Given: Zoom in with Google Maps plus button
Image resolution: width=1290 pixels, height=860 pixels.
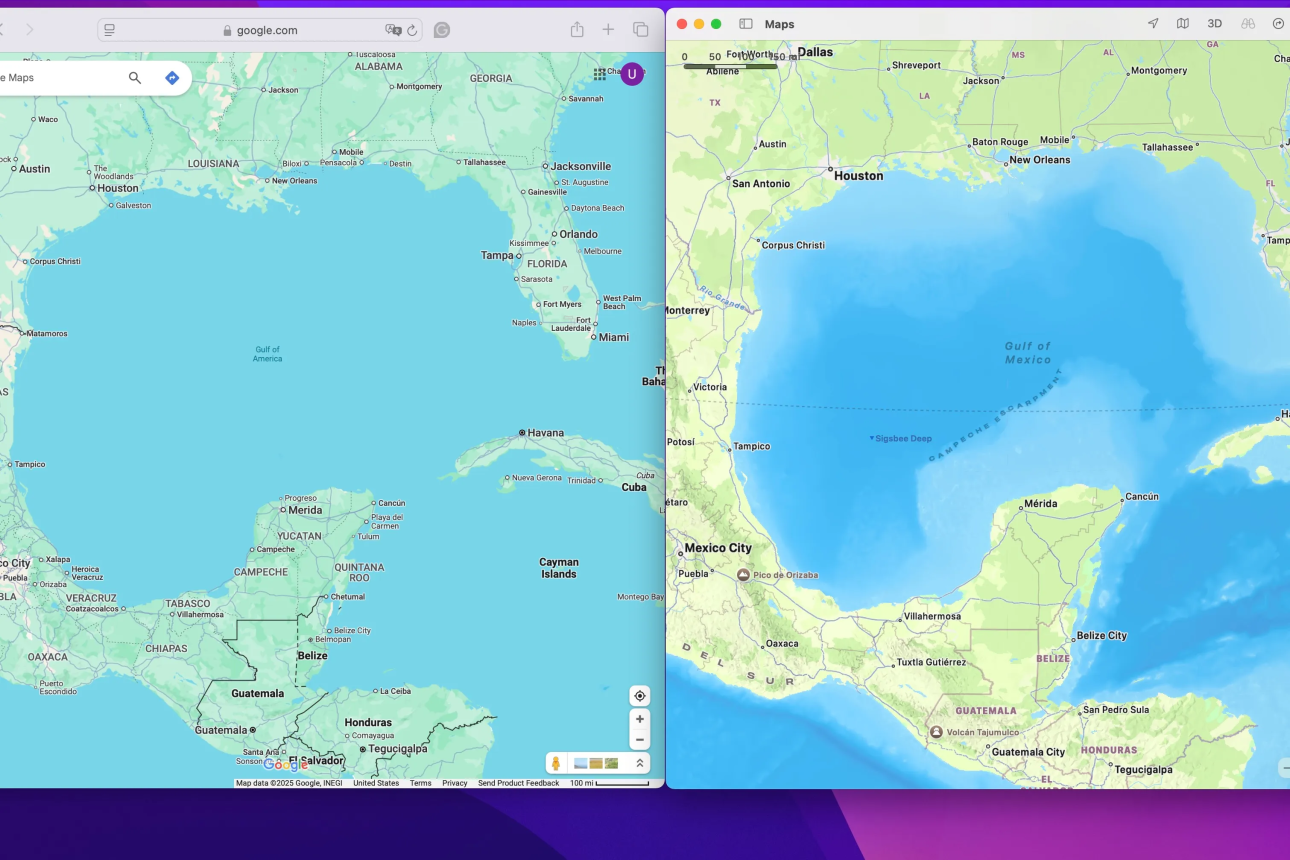Looking at the screenshot, I should [640, 719].
